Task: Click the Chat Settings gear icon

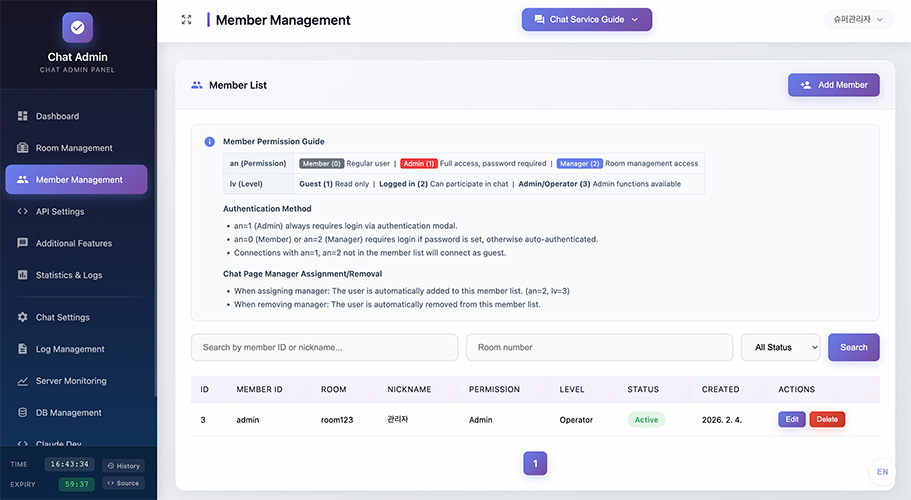Action: click(23, 317)
